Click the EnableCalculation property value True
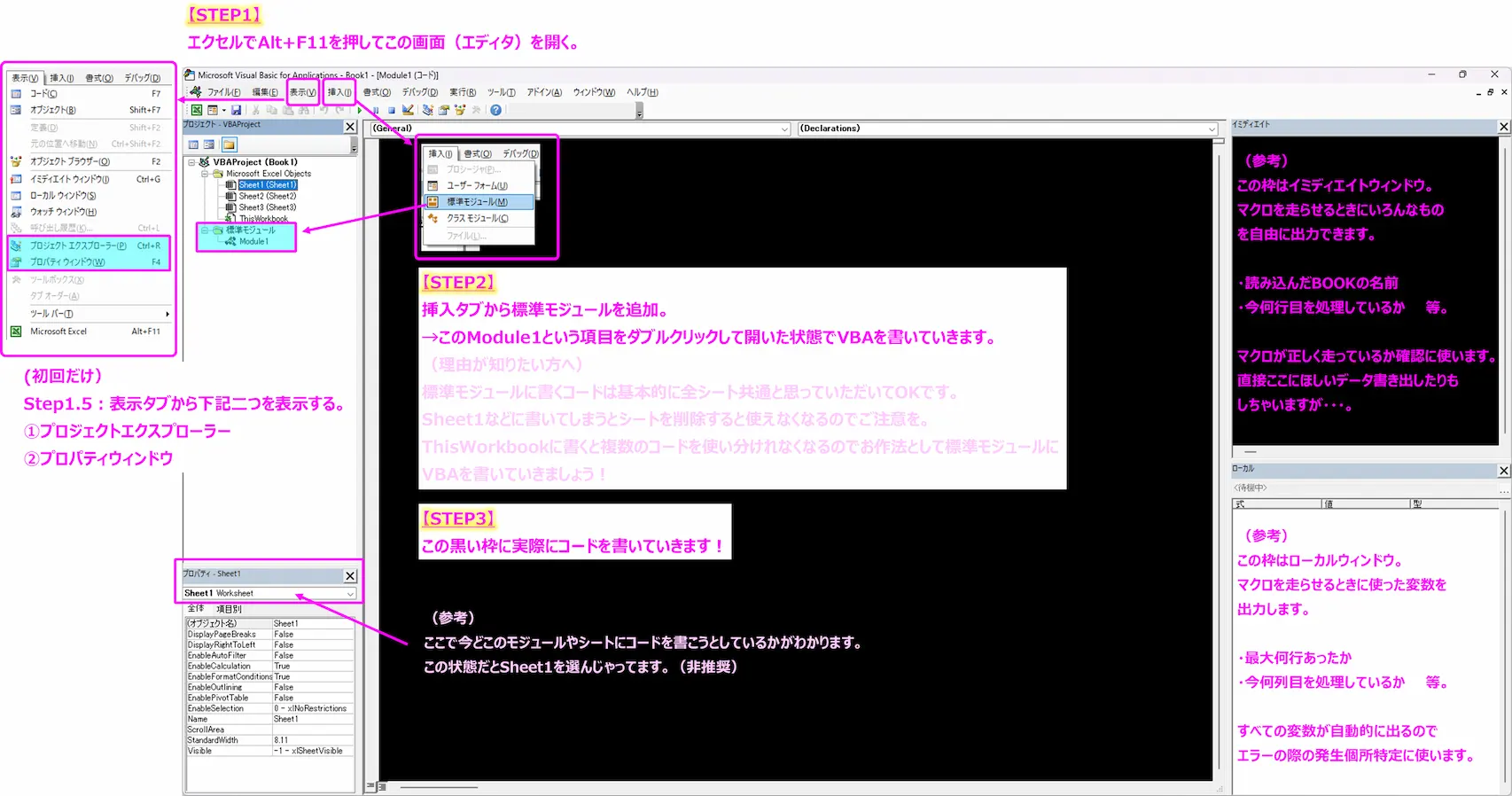Viewport: 1512px width, 796px height. point(313,666)
